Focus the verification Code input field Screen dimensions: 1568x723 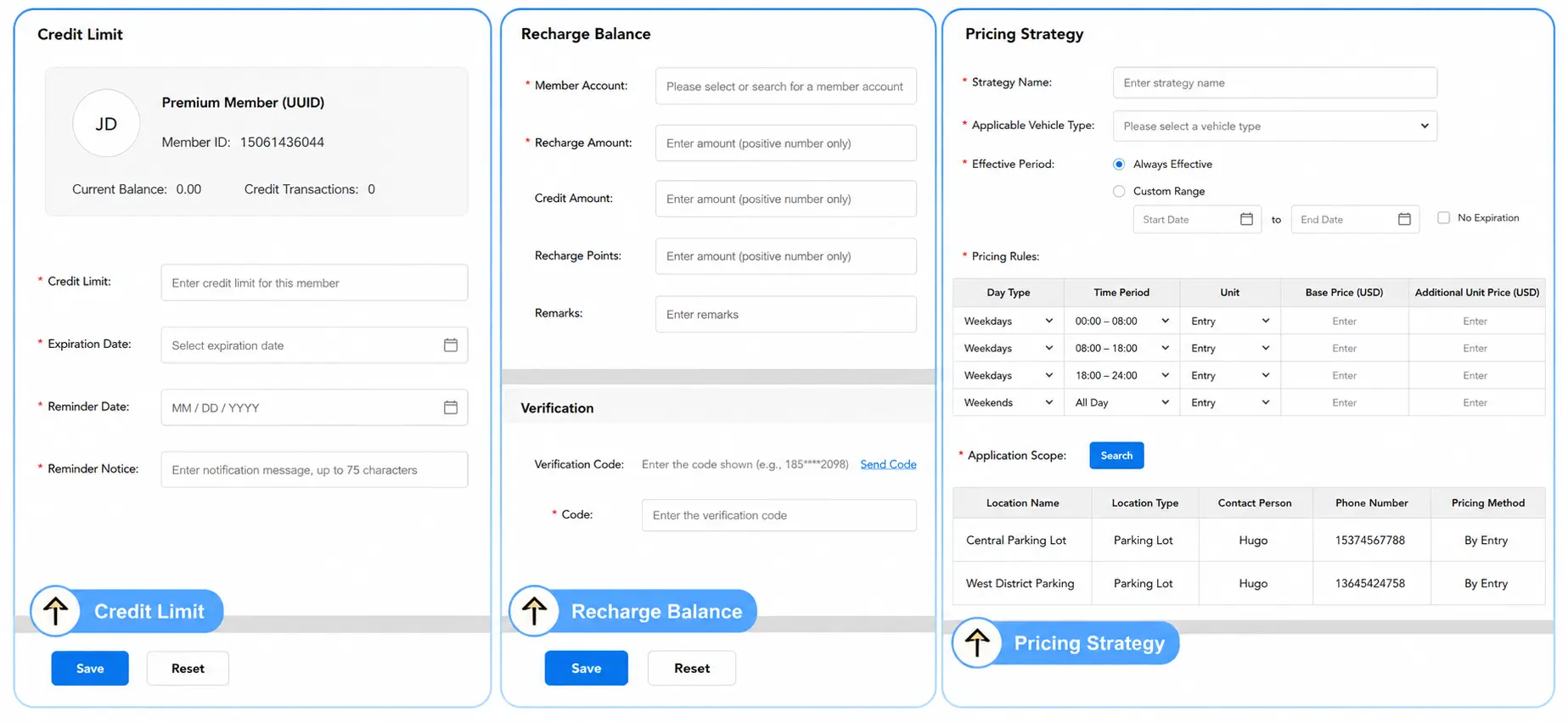tap(779, 515)
